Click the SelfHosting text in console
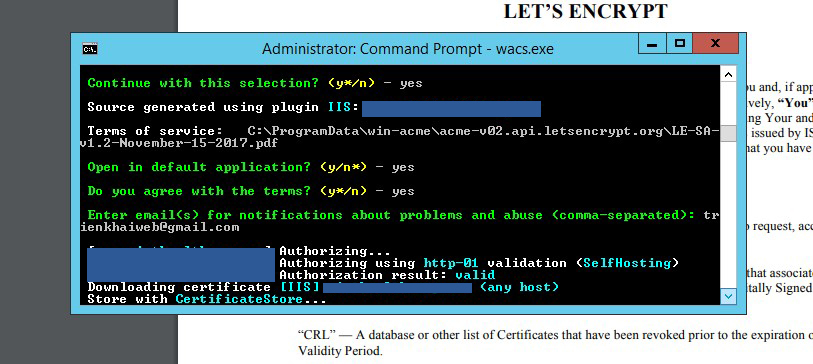The height and width of the screenshot is (364, 813). (627, 263)
